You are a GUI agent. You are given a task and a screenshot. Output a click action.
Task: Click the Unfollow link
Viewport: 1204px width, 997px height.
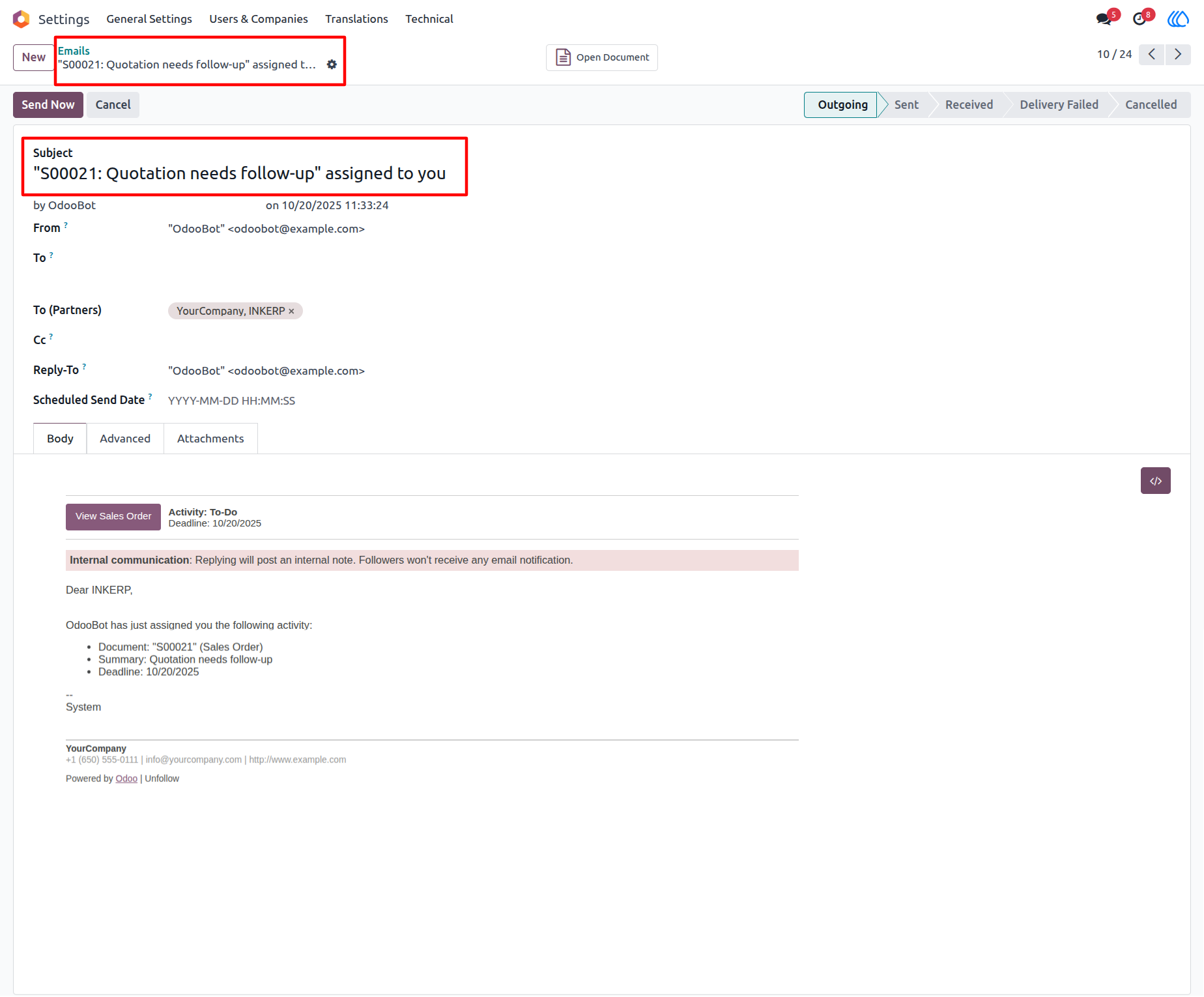click(162, 779)
